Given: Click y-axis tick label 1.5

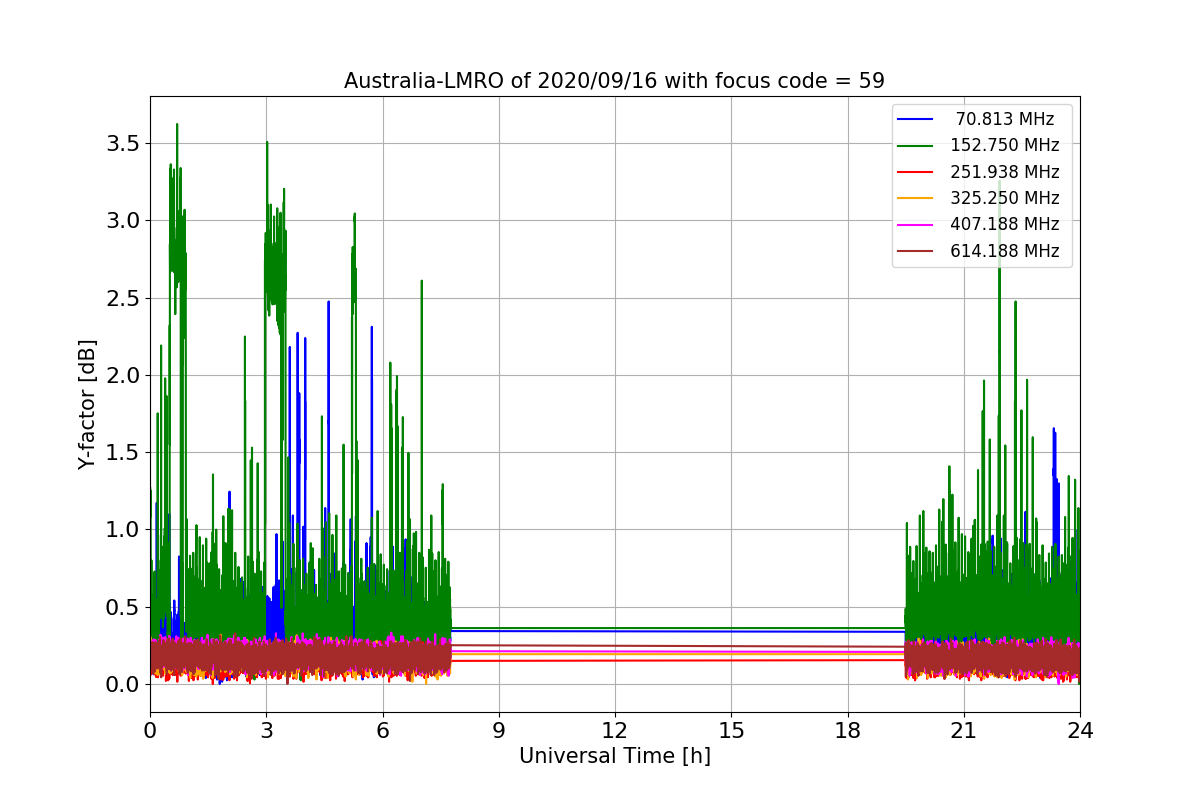Looking at the screenshot, I should [x=121, y=453].
